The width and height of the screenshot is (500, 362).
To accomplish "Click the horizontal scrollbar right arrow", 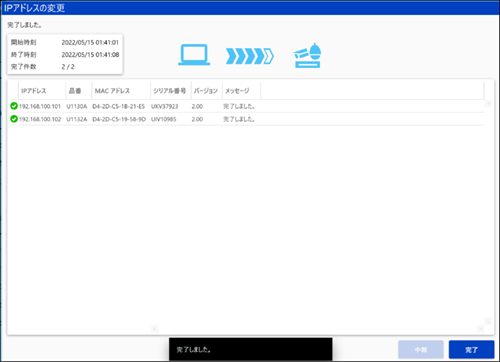I will (480, 329).
